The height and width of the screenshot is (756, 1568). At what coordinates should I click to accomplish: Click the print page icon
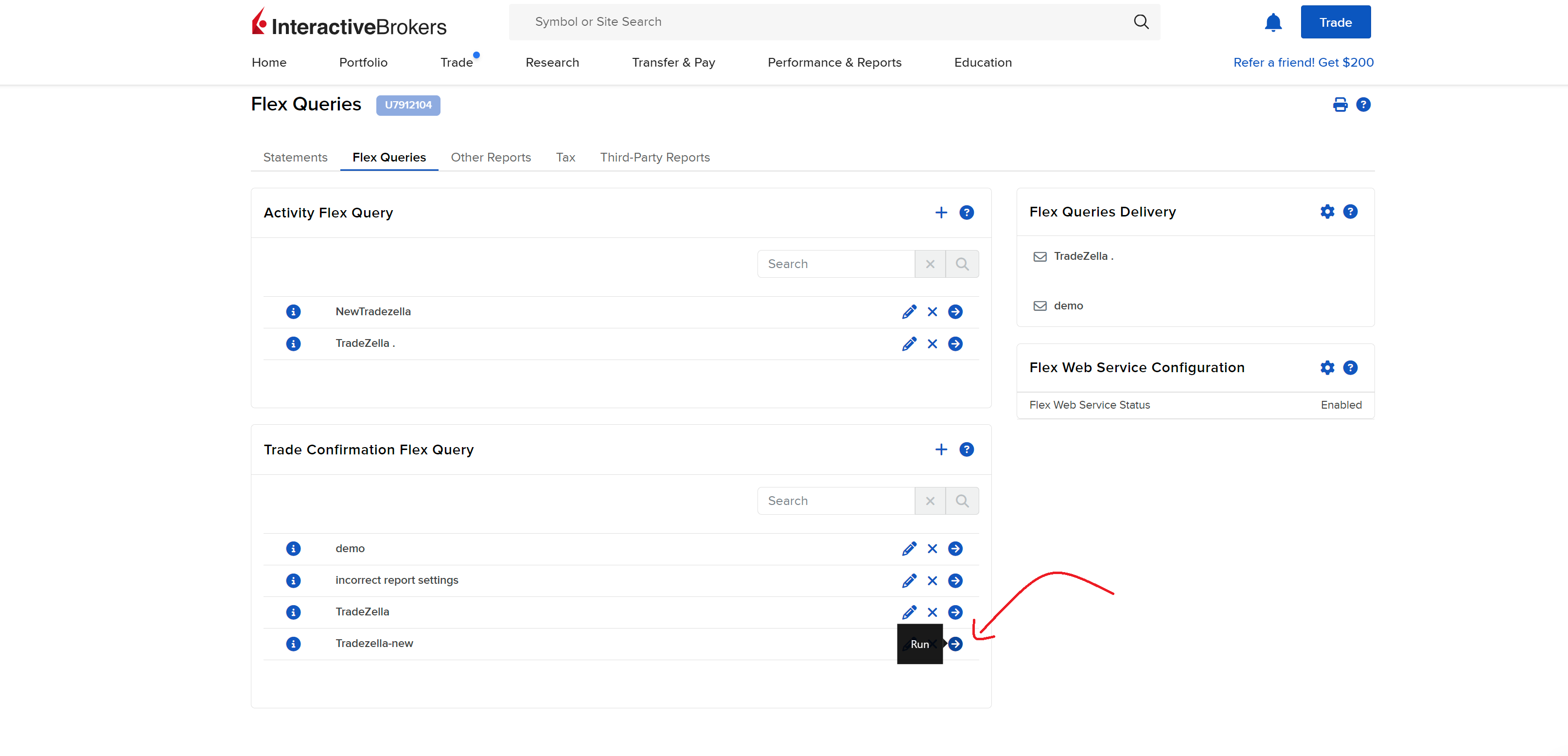click(x=1340, y=105)
